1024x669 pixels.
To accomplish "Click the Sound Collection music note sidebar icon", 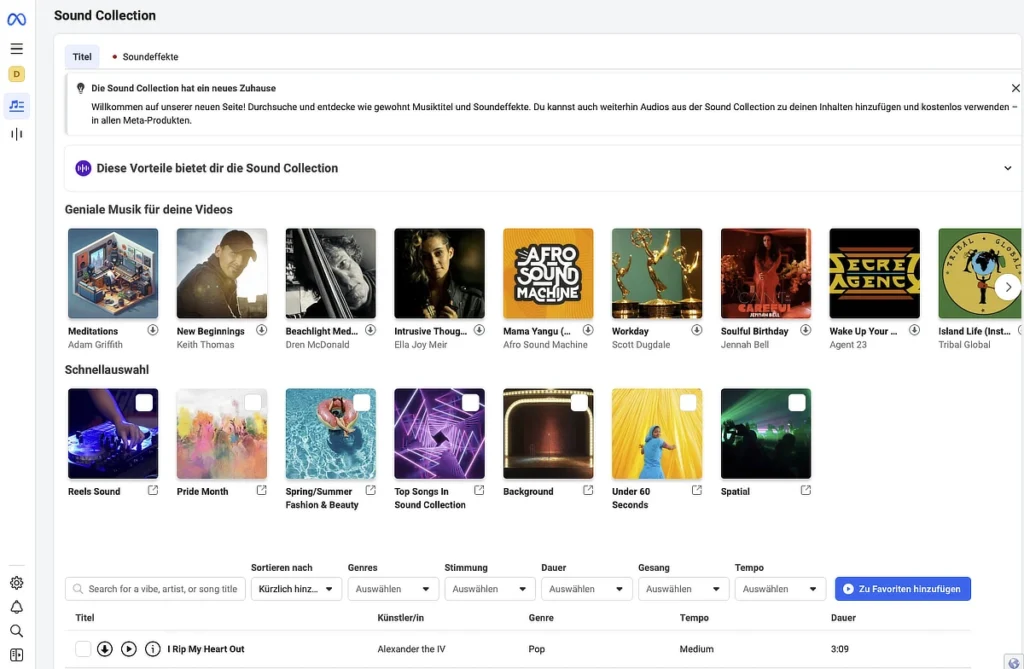I will [x=16, y=105].
